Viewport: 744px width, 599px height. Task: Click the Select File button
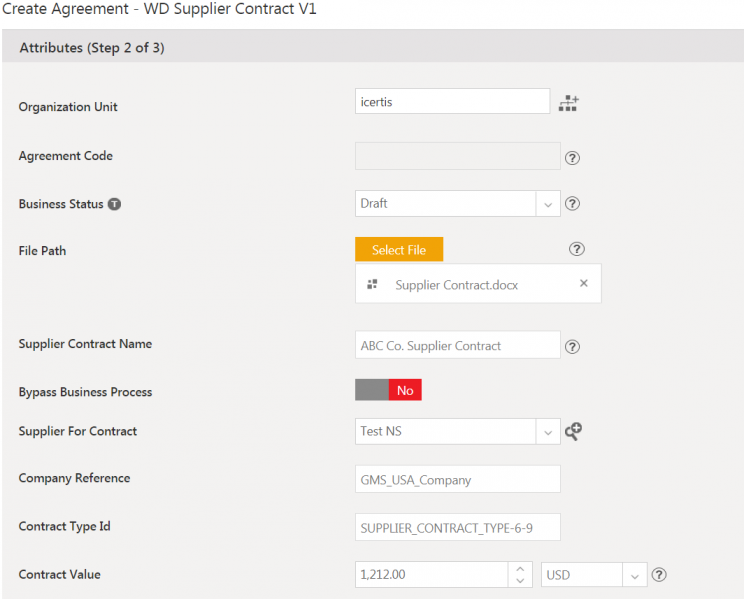(x=399, y=249)
